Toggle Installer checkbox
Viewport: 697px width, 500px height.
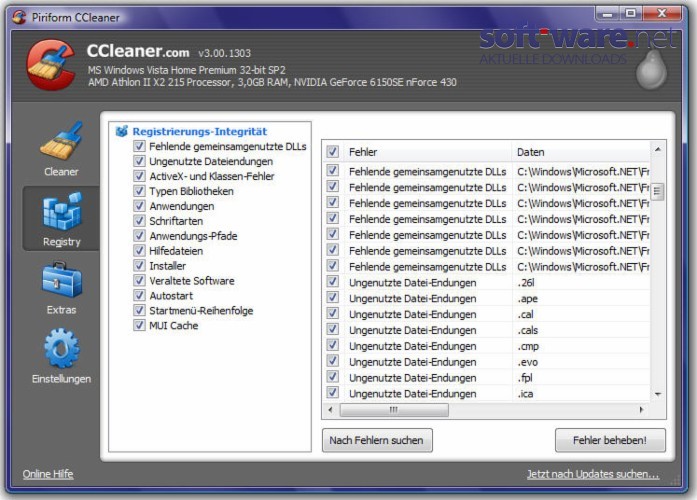[139, 266]
